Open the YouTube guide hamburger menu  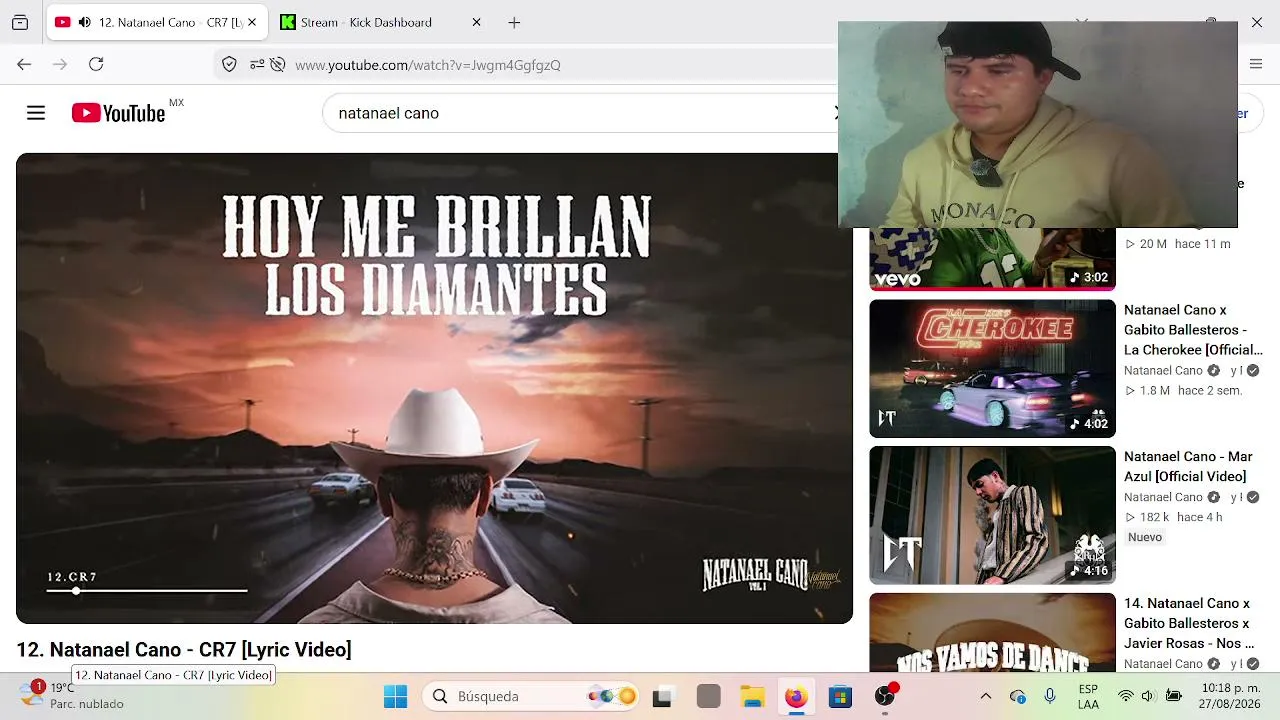click(x=36, y=113)
